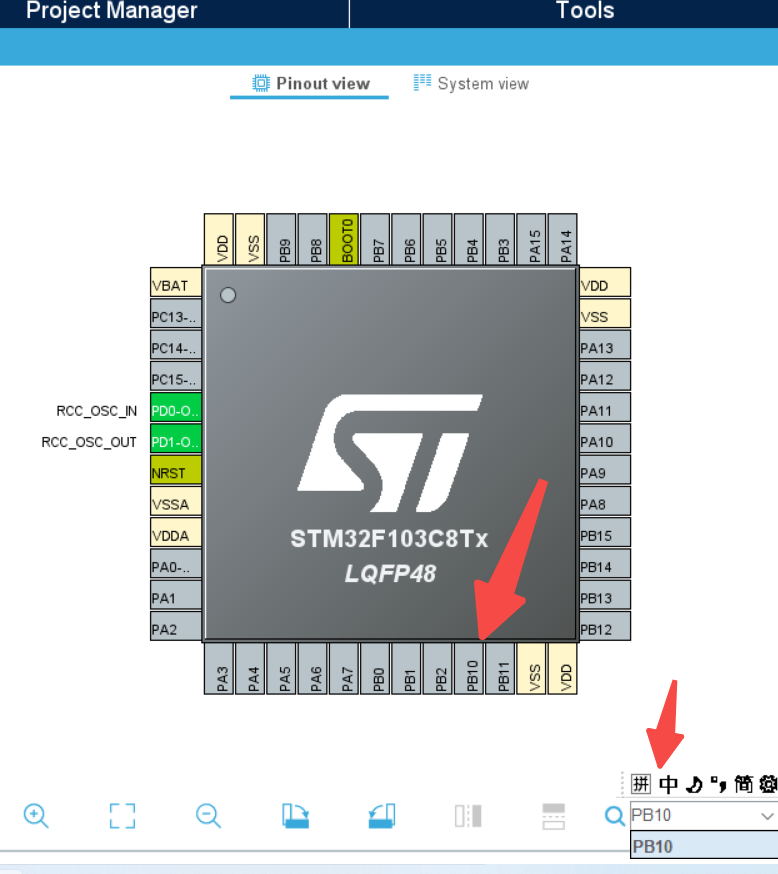Rotate the chip view clockwise
The image size is (778, 874).
295,816
